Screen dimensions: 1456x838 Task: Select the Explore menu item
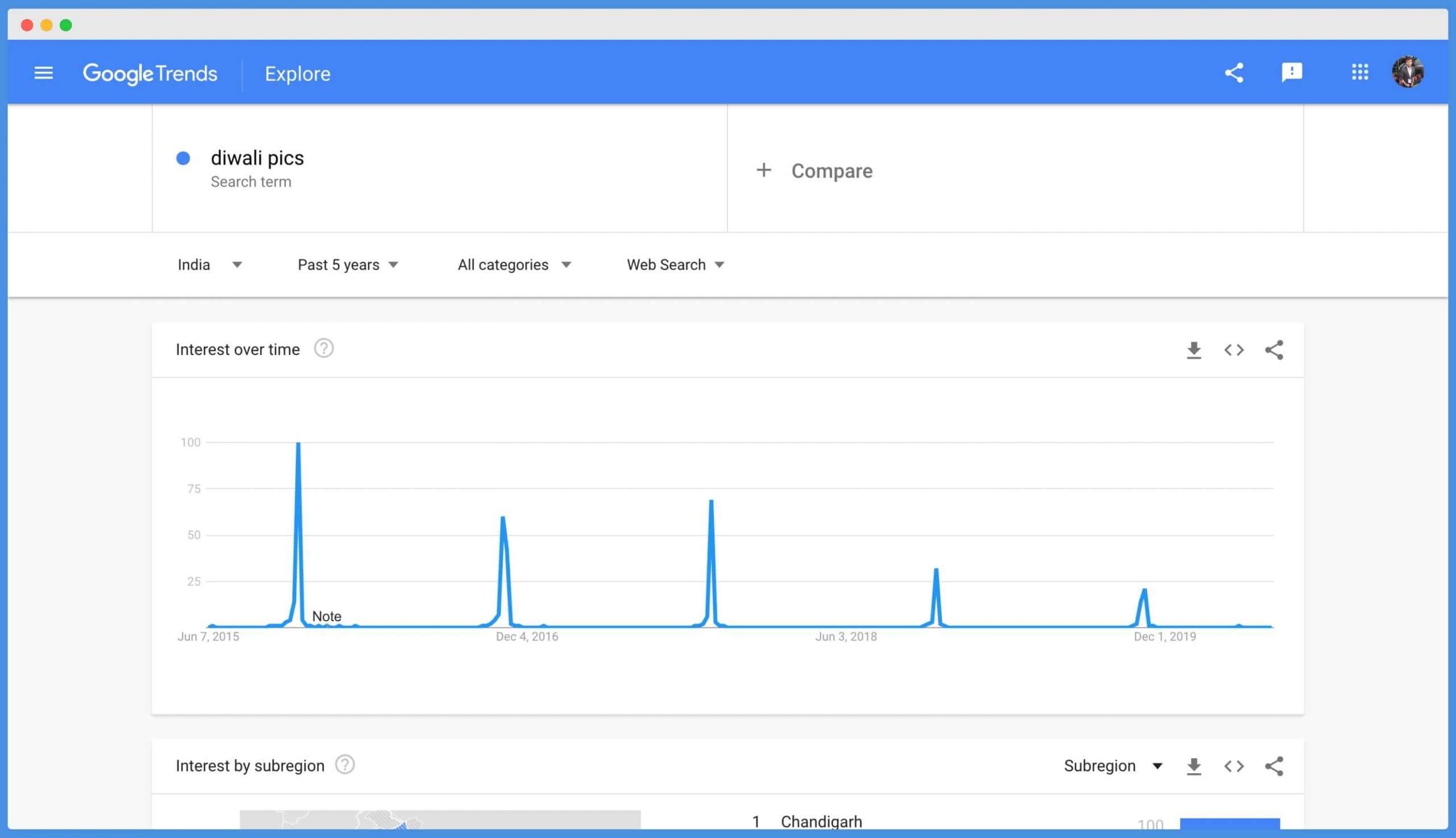297,73
